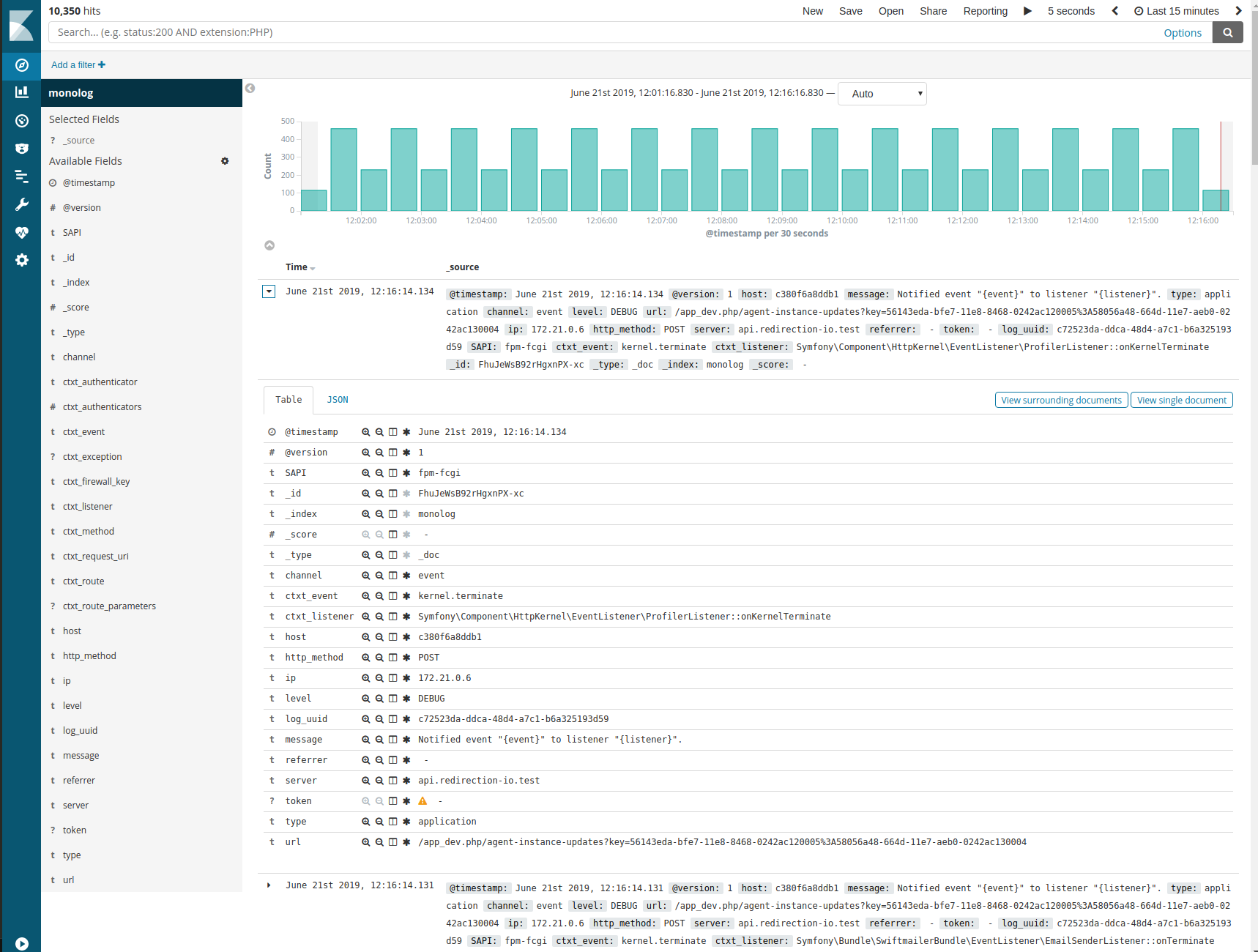1258x952 pixels.
Task: Select the ctxt_route_parameters available field
Action: click(x=109, y=606)
